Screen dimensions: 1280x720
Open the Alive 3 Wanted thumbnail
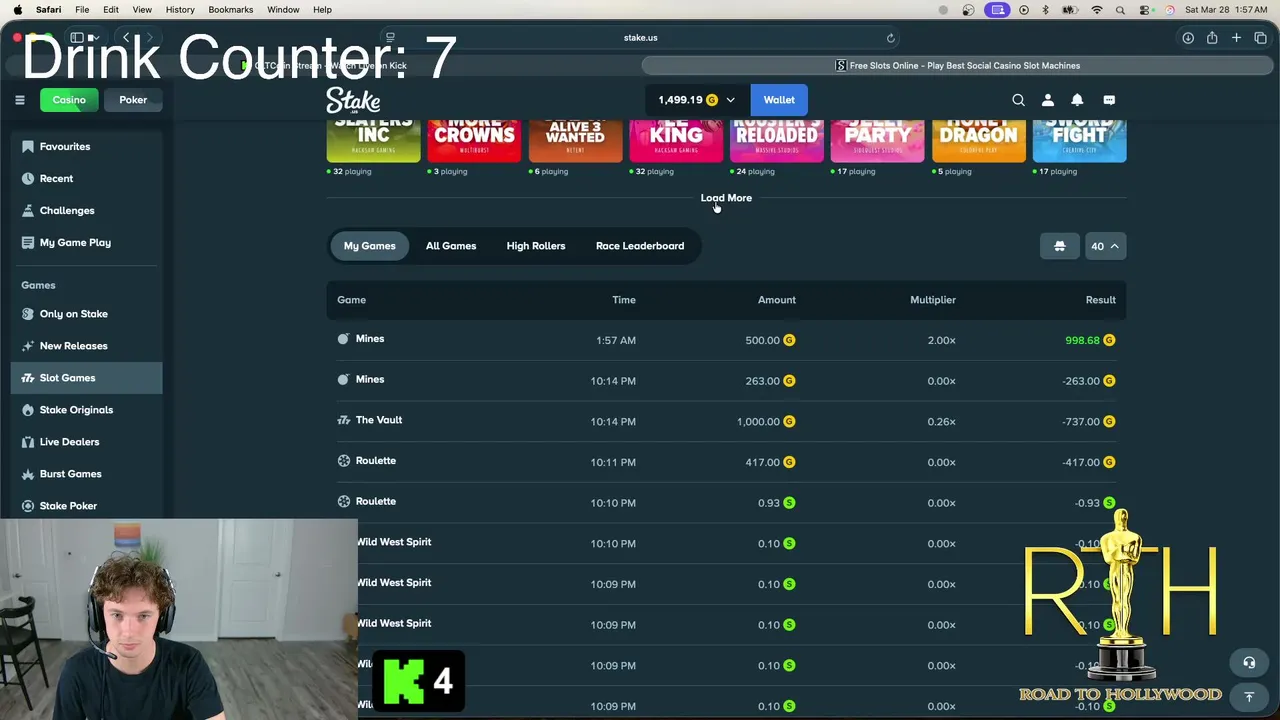tap(575, 140)
